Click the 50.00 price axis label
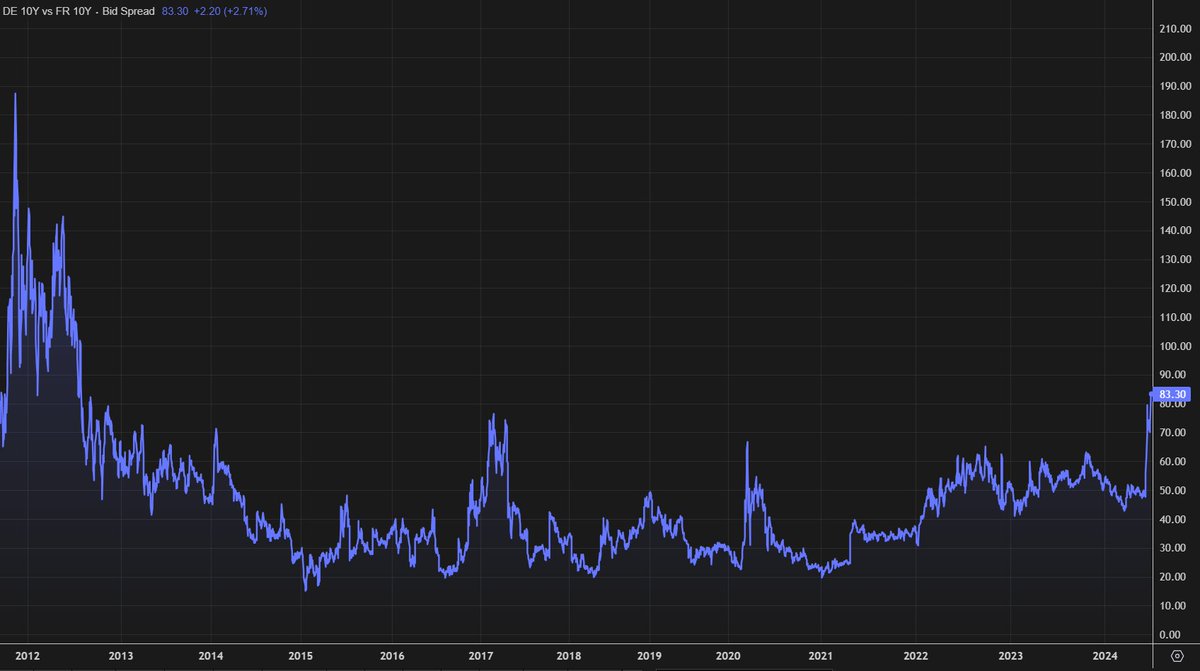Screen dimensions: 1200x671 coord(1175,491)
